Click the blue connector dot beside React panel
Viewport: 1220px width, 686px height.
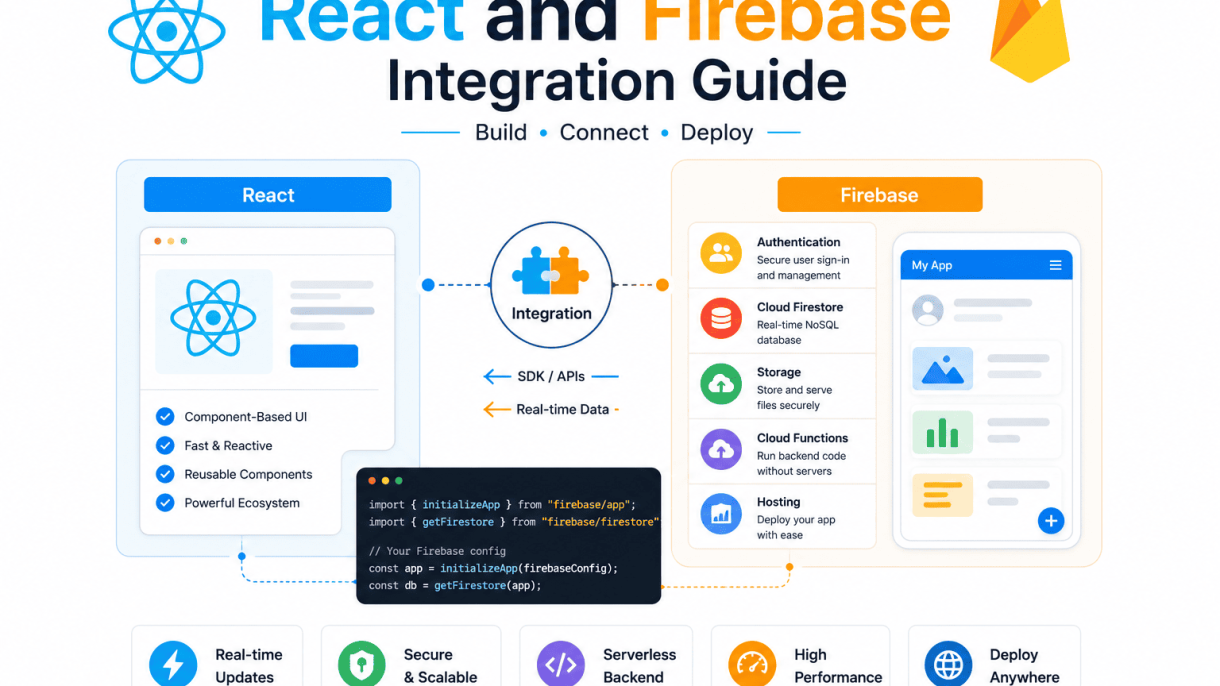point(428,285)
